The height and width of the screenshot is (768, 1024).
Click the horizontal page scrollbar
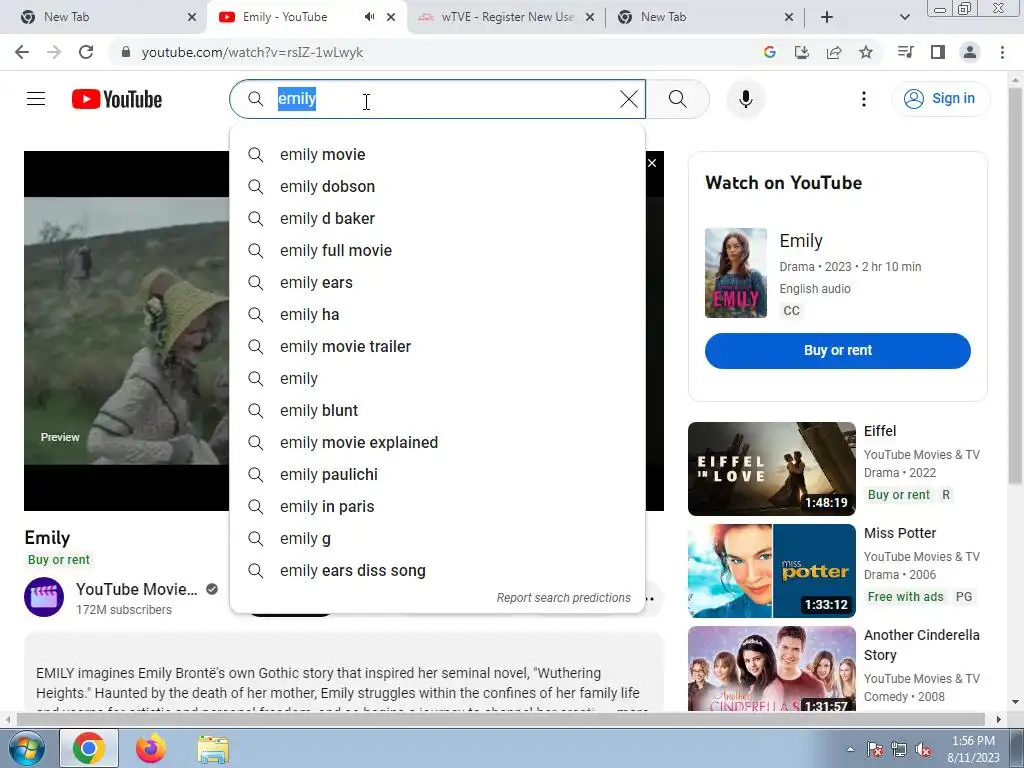pos(500,719)
